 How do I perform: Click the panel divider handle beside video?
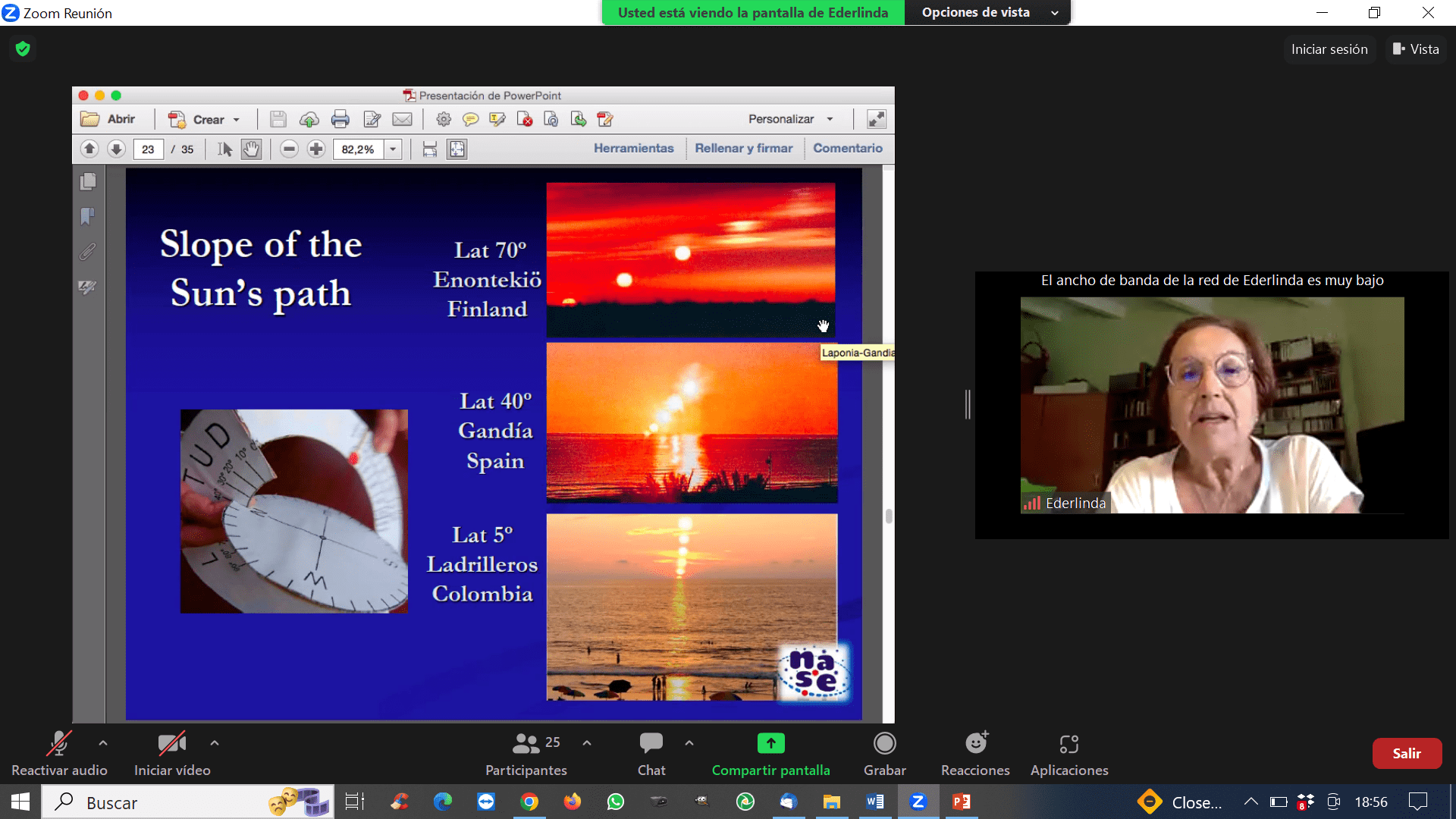coord(968,404)
